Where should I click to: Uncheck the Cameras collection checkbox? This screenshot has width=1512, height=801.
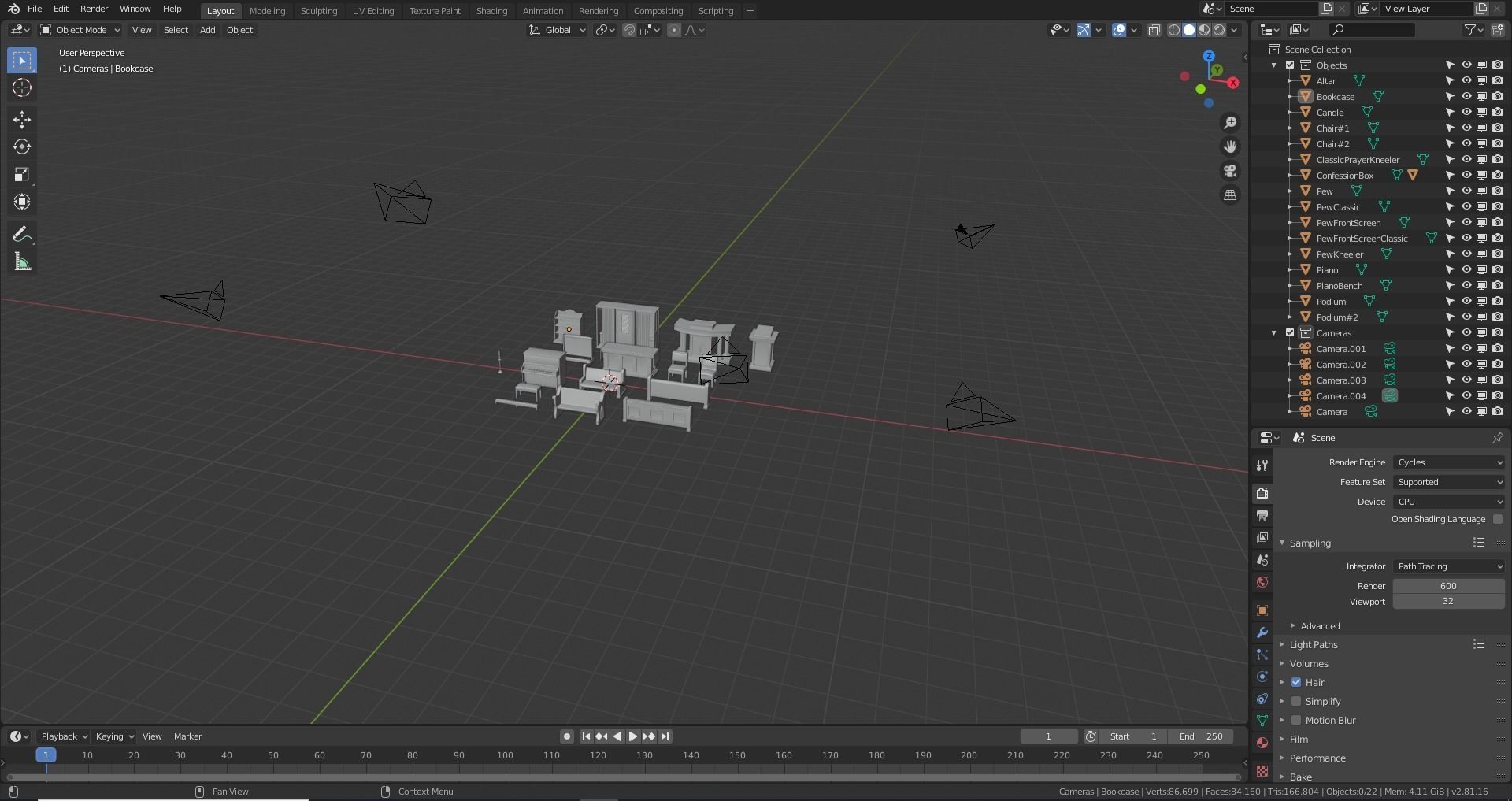point(1290,332)
